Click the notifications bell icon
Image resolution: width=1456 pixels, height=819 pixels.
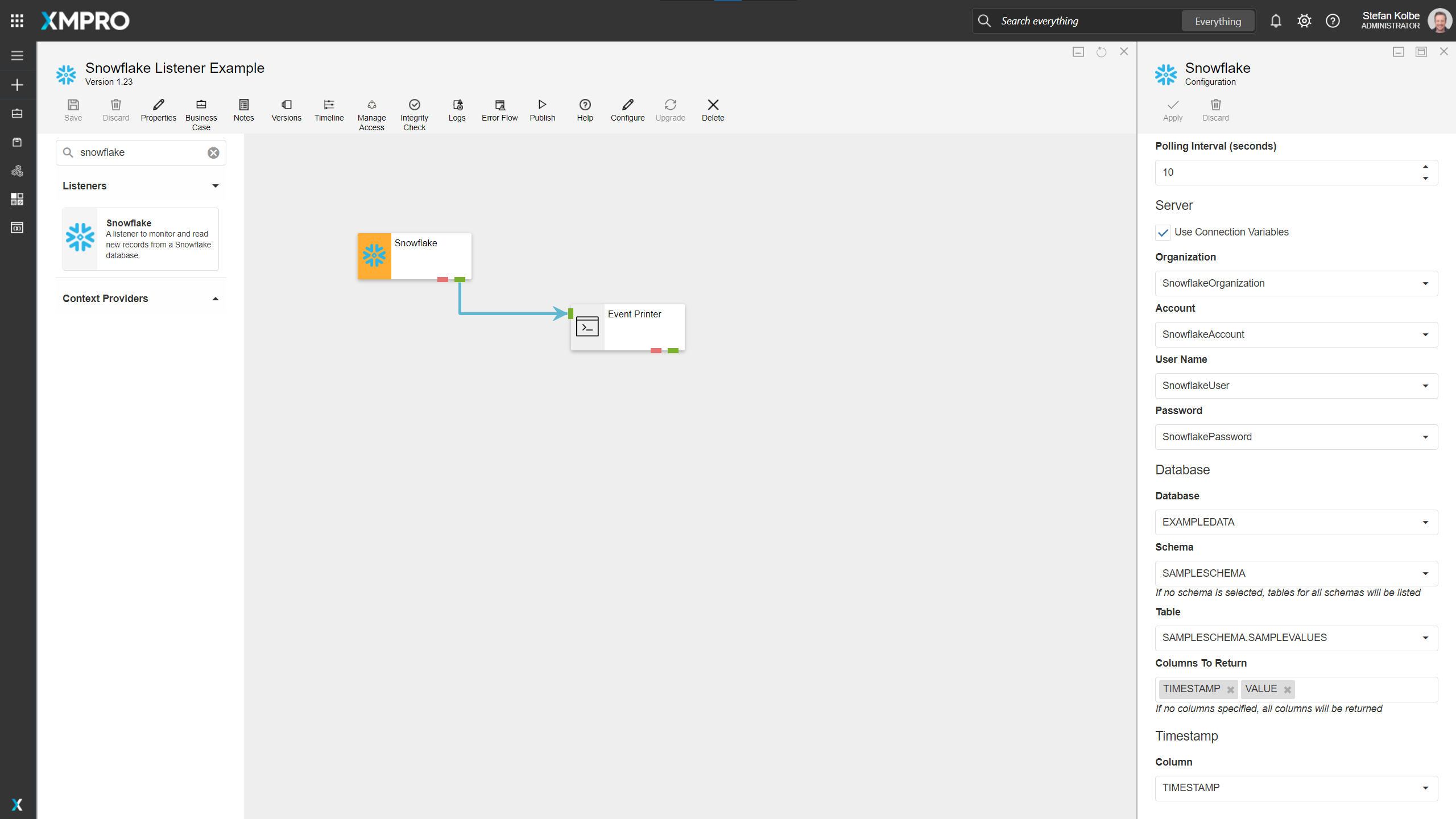click(1276, 21)
